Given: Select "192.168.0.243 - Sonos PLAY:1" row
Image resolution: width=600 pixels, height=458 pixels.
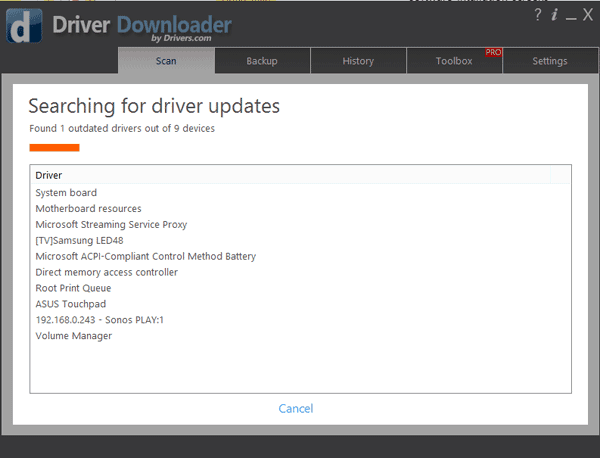Looking at the screenshot, I should click(x=300, y=320).
